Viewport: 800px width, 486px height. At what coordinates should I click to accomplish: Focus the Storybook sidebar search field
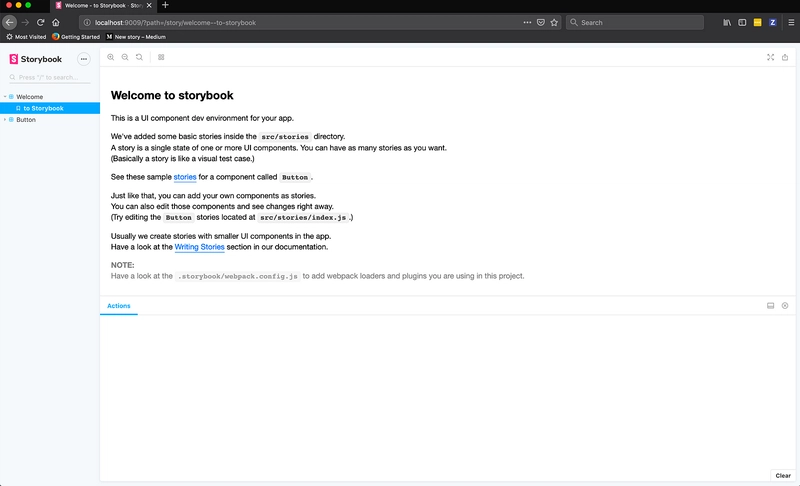pyautogui.click(x=49, y=78)
